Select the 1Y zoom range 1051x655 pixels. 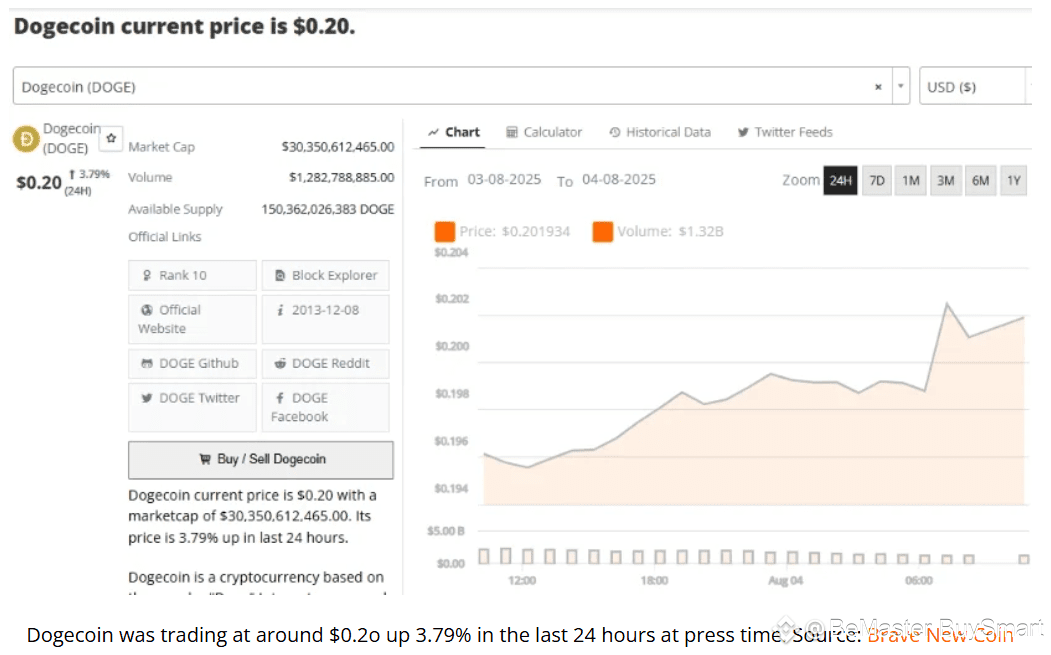[1013, 180]
